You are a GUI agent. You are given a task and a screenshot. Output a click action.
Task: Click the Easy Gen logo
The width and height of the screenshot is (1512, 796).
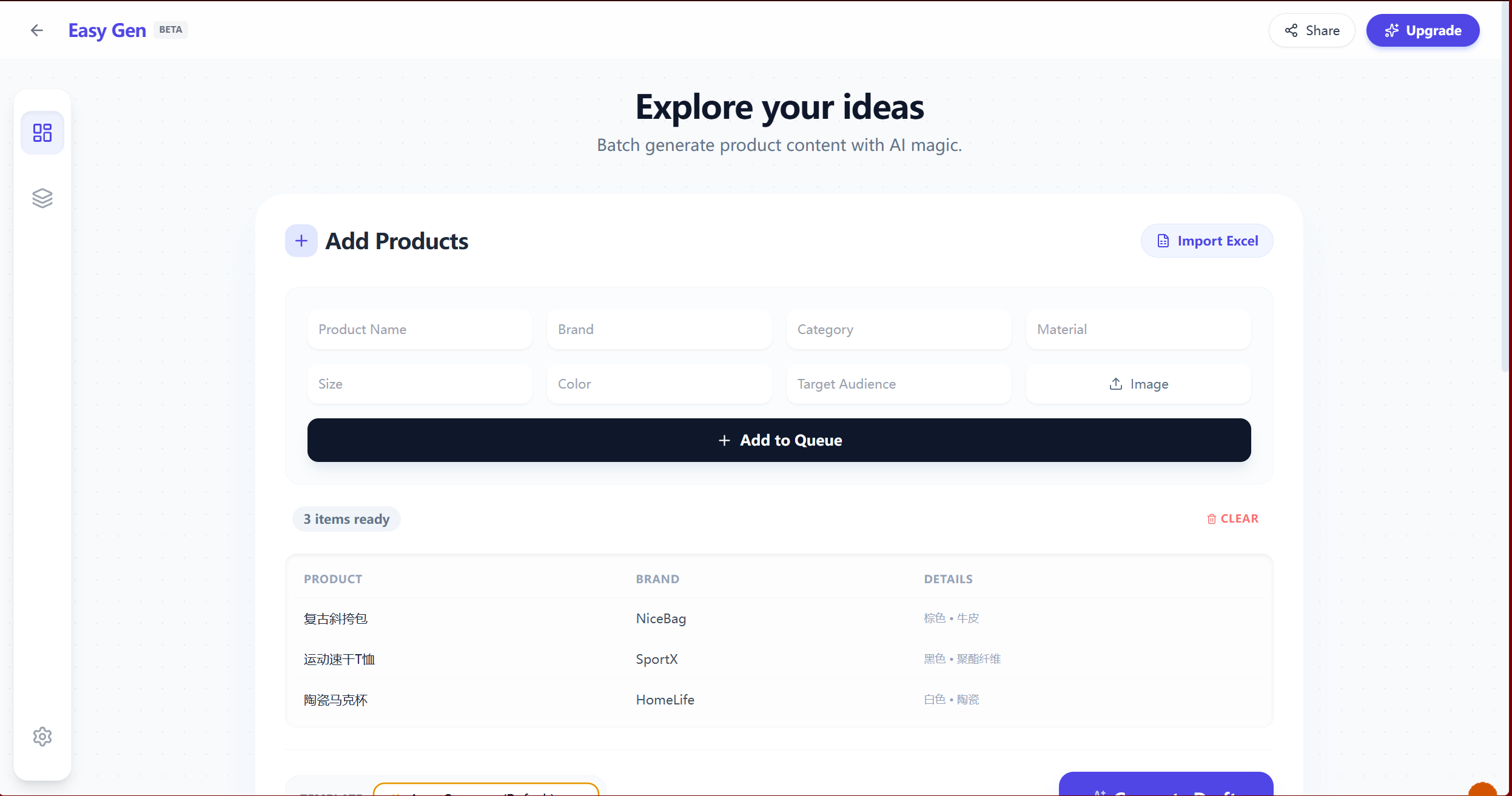point(107,30)
